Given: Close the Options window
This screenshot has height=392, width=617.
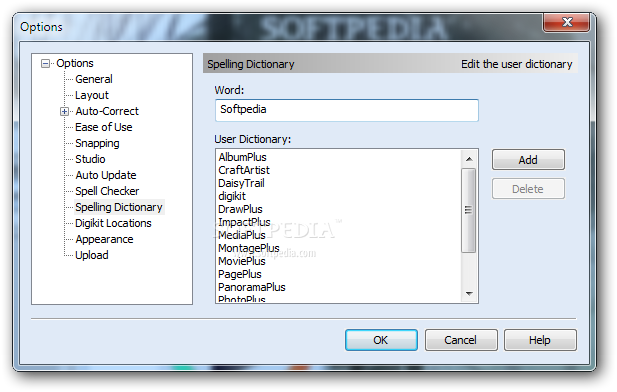Looking at the screenshot, I should [x=566, y=22].
